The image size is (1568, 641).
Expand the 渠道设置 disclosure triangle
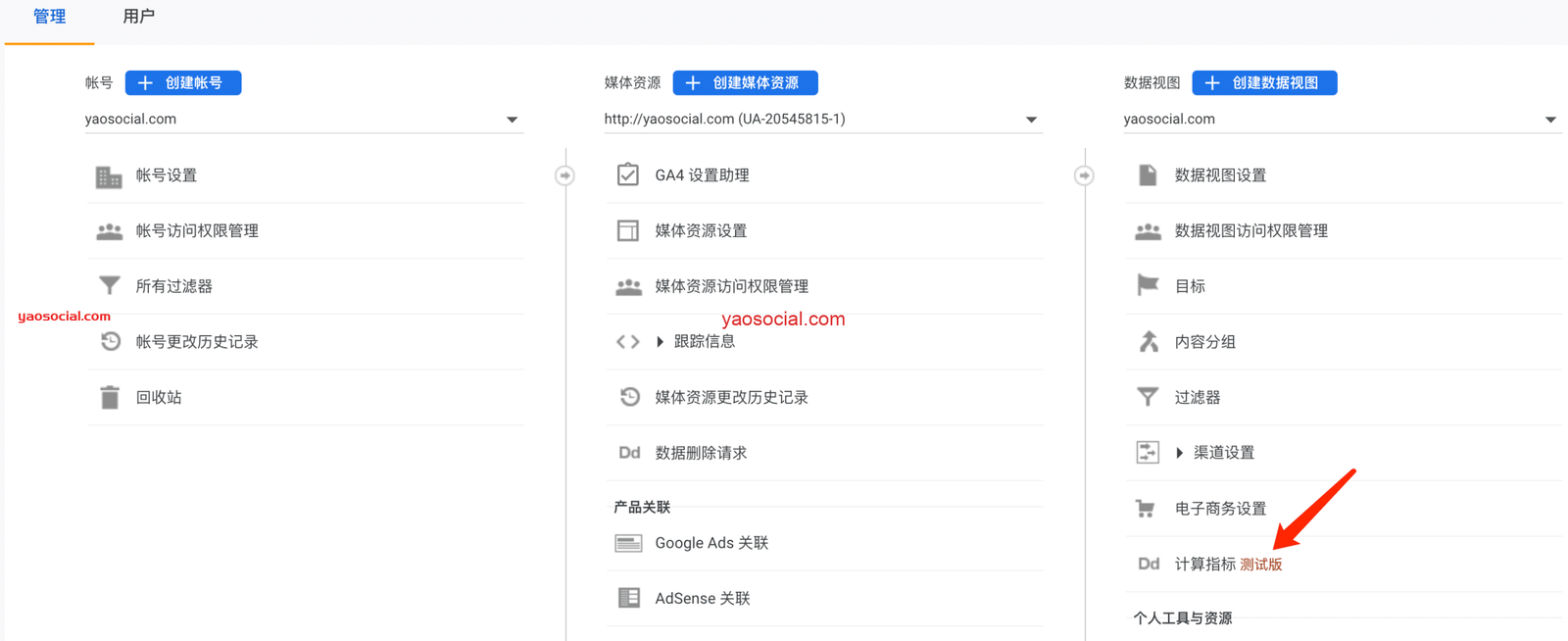pyautogui.click(x=1180, y=453)
